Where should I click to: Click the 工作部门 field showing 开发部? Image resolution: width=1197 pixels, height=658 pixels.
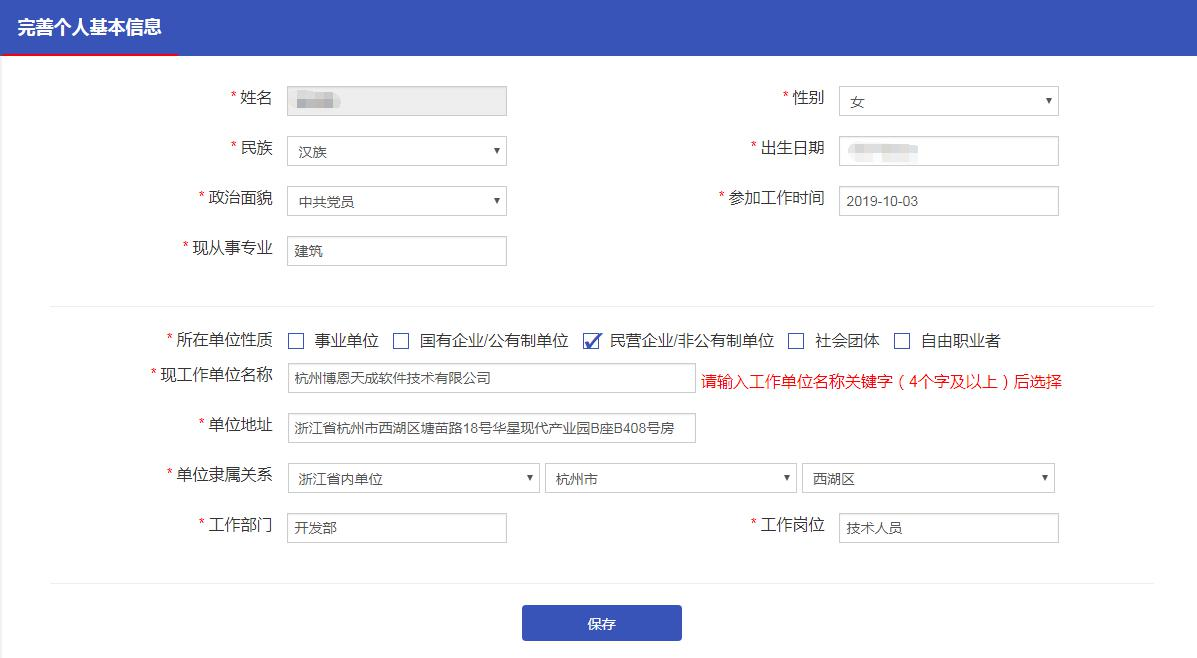[396, 527]
